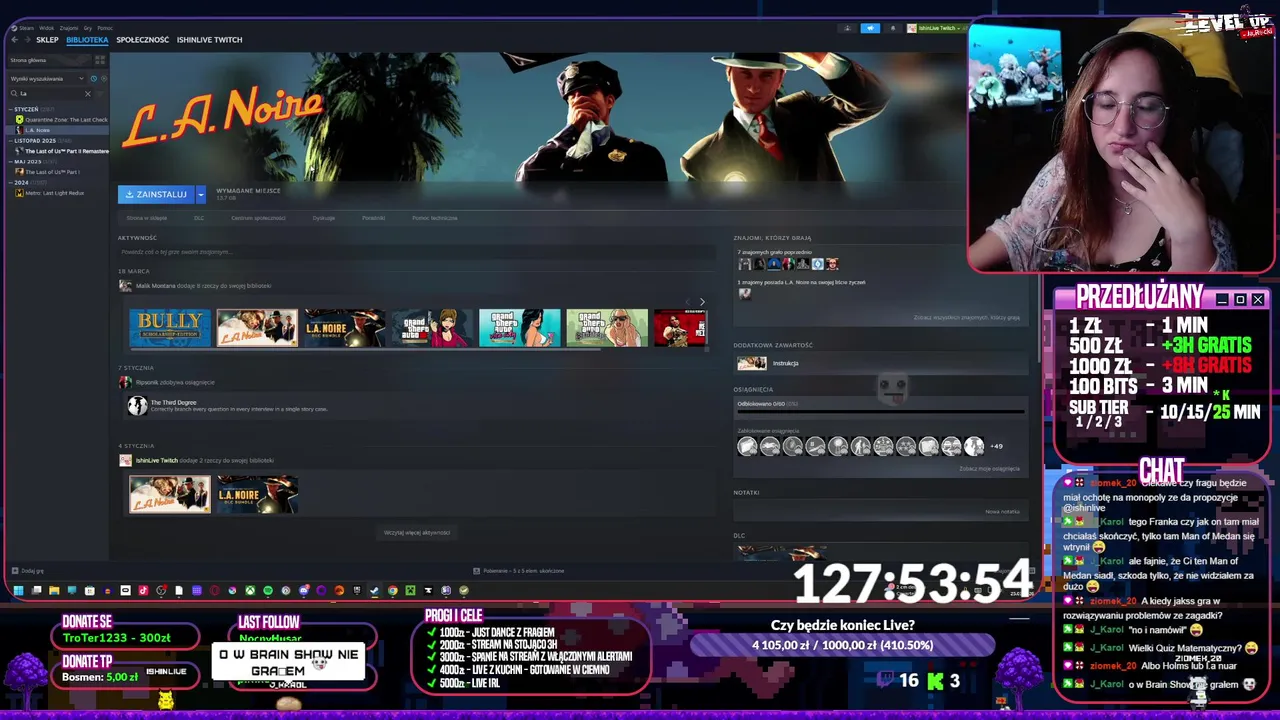Open Discord from the taskbar
The width and height of the screenshot is (1280, 720).
coord(304,590)
